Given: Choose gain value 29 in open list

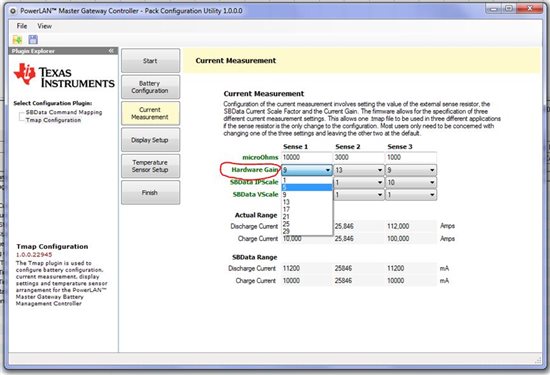Looking at the screenshot, I should click(307, 231).
